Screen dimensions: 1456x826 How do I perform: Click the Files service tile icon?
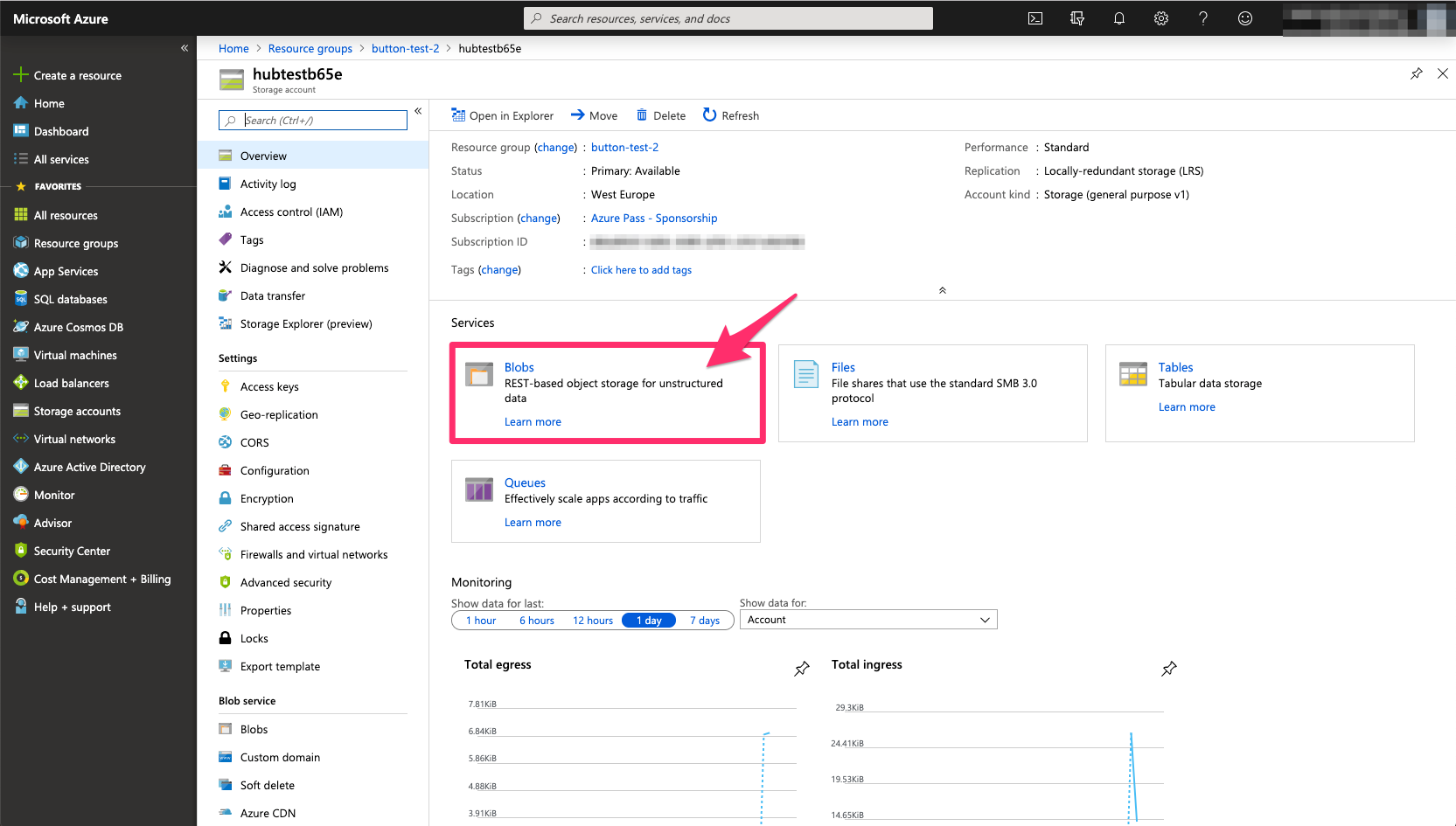point(806,374)
